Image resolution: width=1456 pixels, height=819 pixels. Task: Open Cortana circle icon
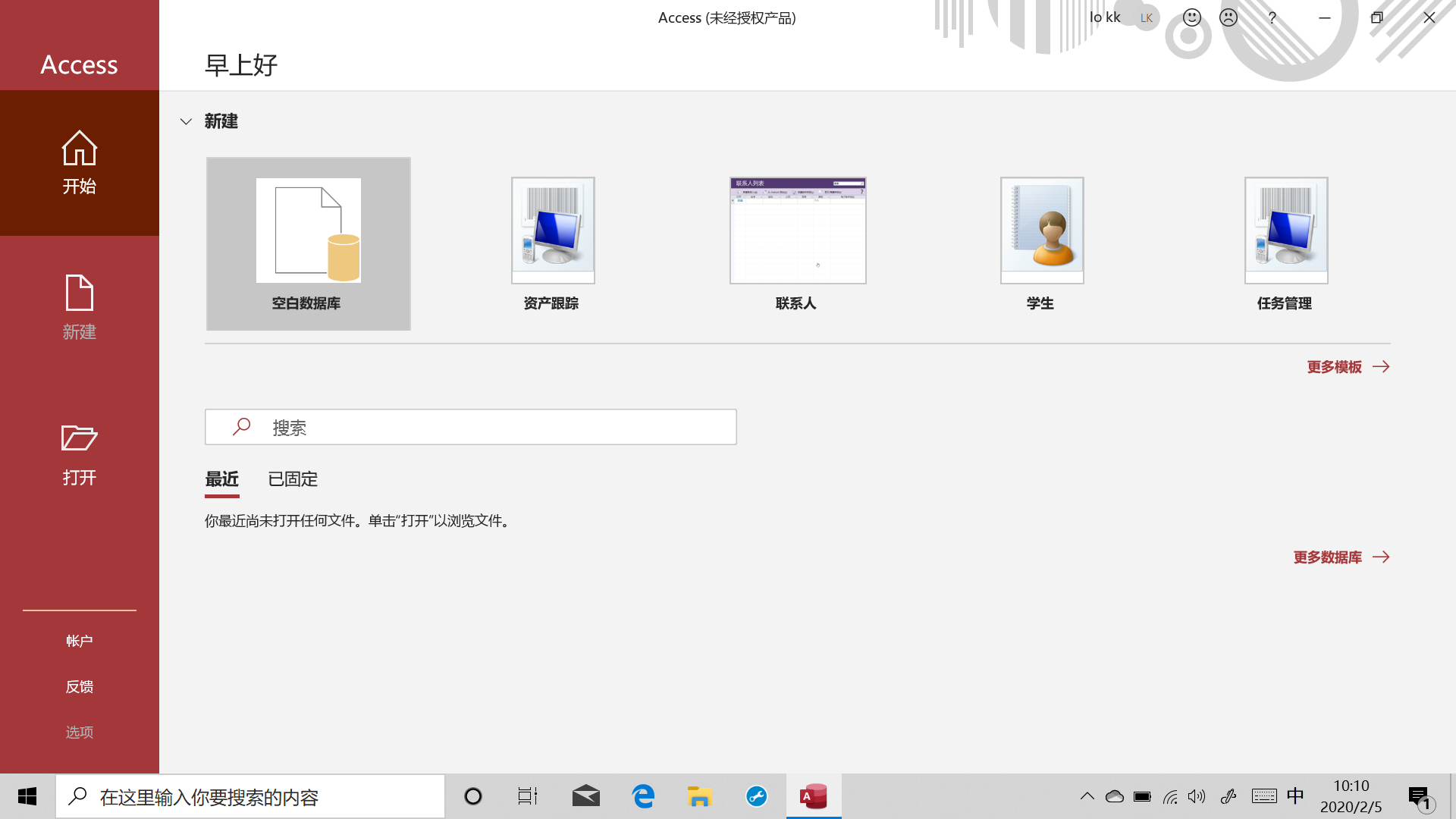click(473, 796)
